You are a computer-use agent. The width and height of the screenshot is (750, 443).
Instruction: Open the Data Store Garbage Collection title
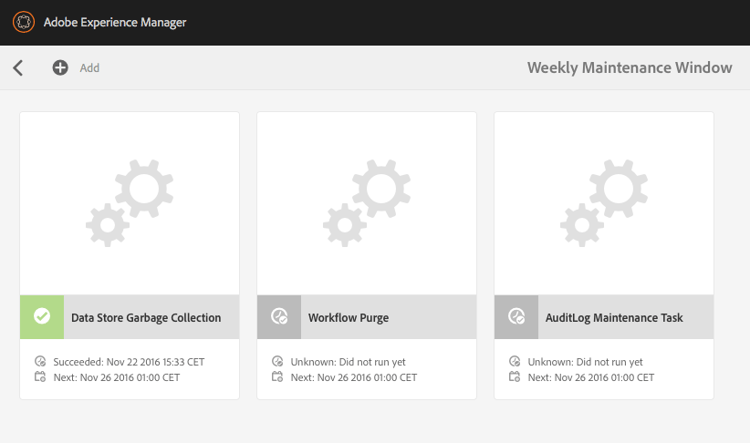tap(146, 318)
